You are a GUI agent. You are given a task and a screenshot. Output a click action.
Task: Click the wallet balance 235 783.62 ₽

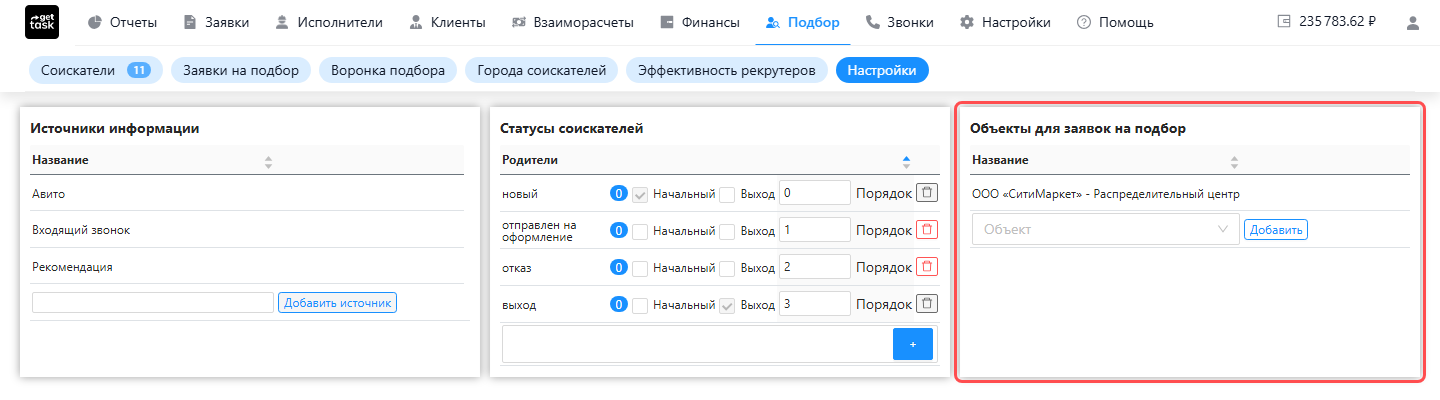pos(1327,22)
